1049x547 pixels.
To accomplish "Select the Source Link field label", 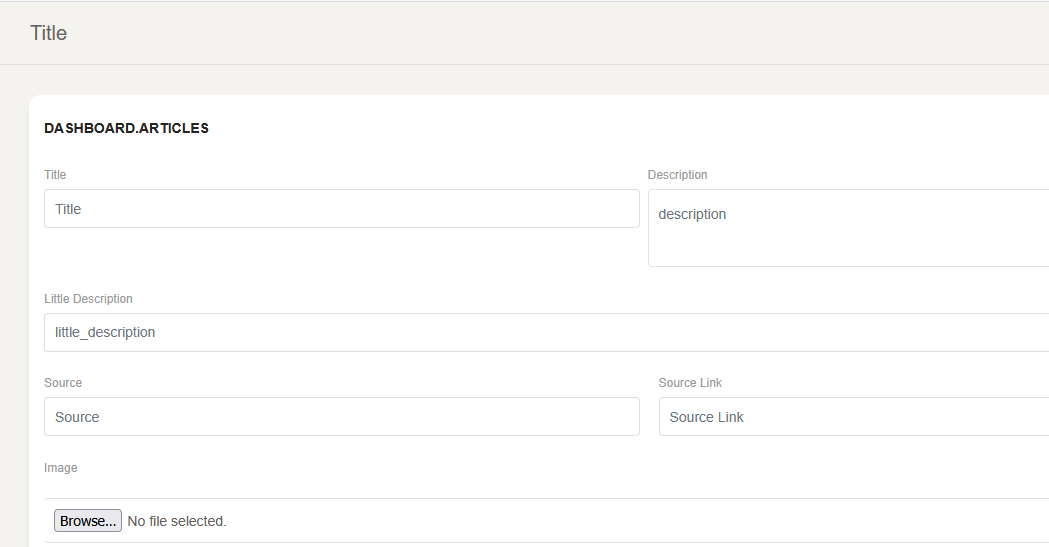I will pos(690,383).
